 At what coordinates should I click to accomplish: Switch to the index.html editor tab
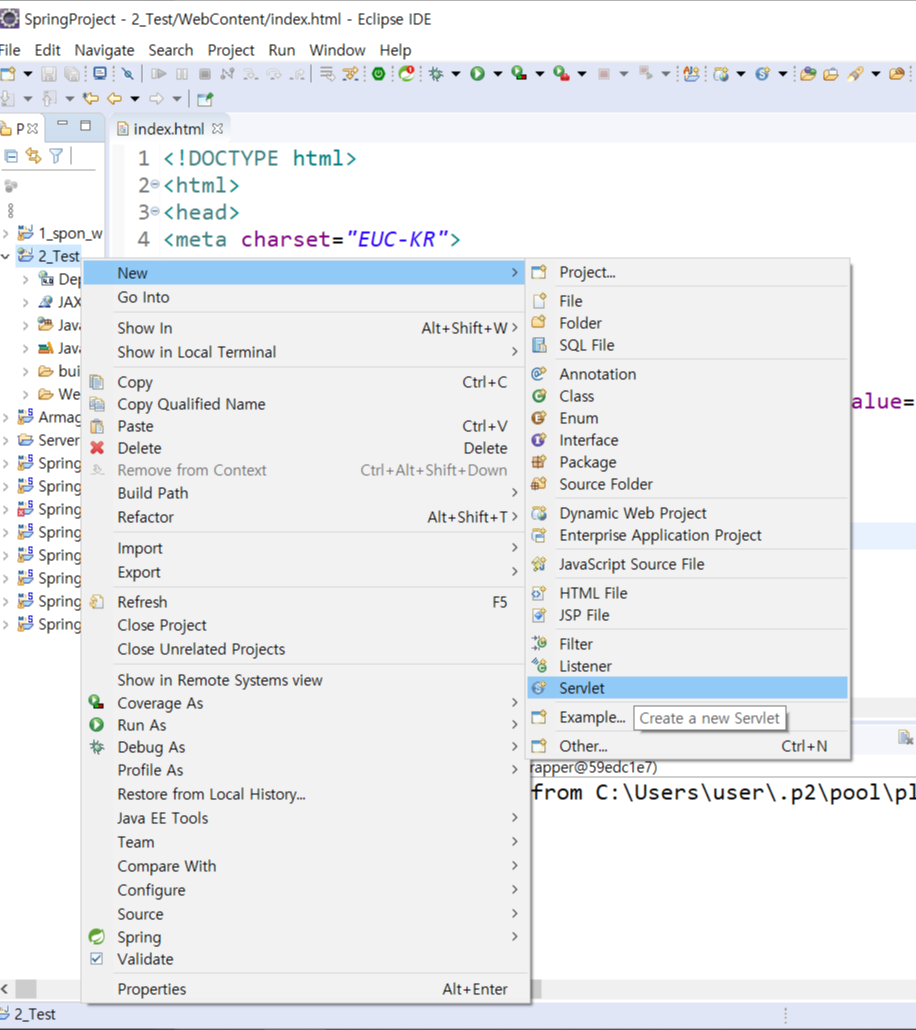pos(169,129)
